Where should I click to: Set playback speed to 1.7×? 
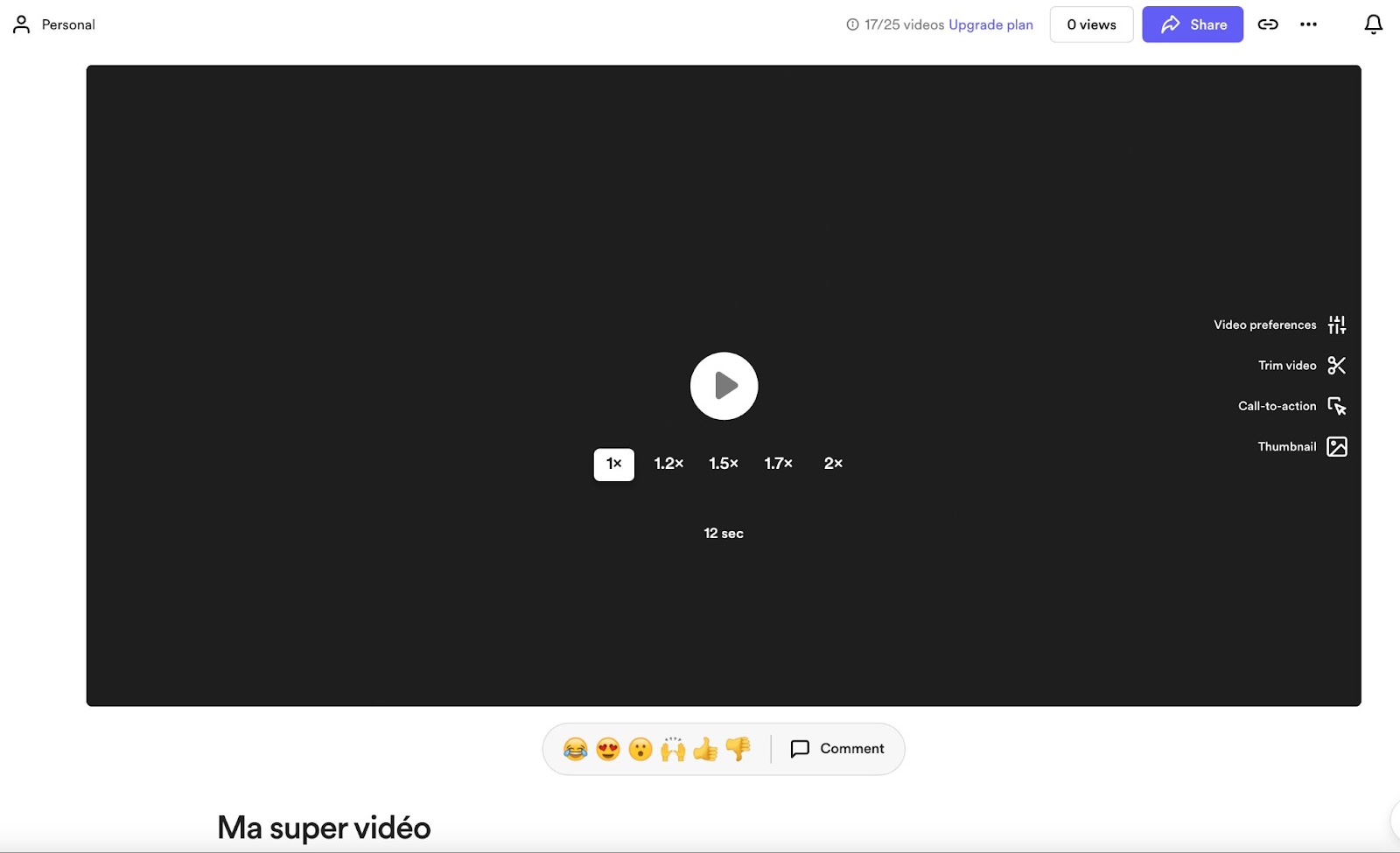click(x=779, y=464)
